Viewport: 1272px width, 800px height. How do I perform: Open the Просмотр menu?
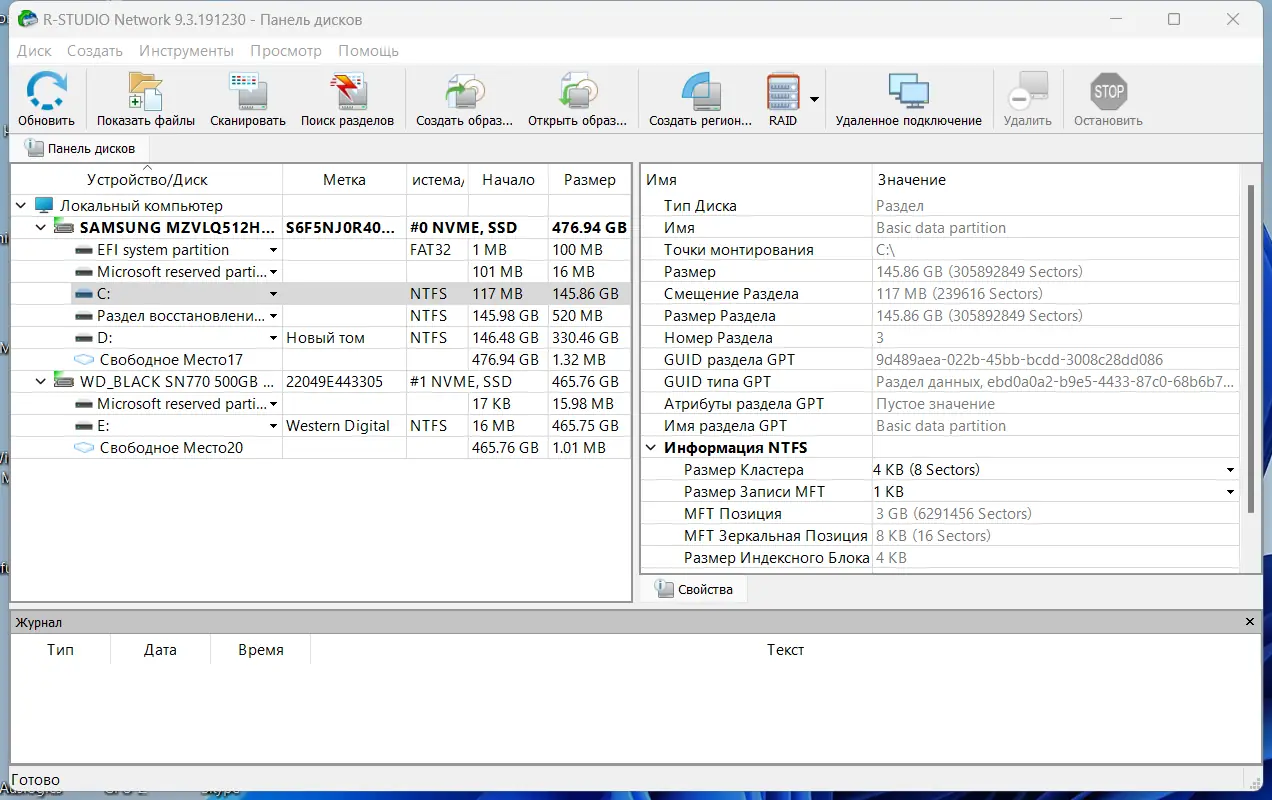[x=285, y=50]
